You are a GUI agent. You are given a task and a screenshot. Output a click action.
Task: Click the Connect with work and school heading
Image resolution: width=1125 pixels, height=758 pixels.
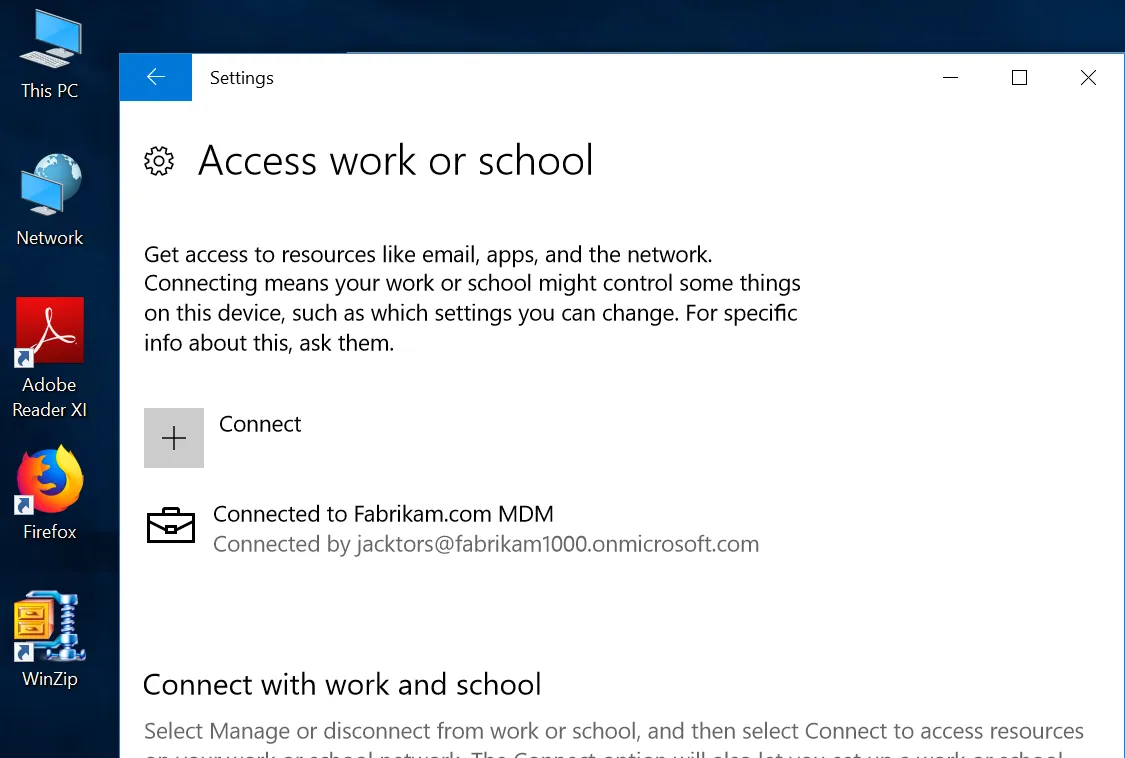click(x=342, y=685)
